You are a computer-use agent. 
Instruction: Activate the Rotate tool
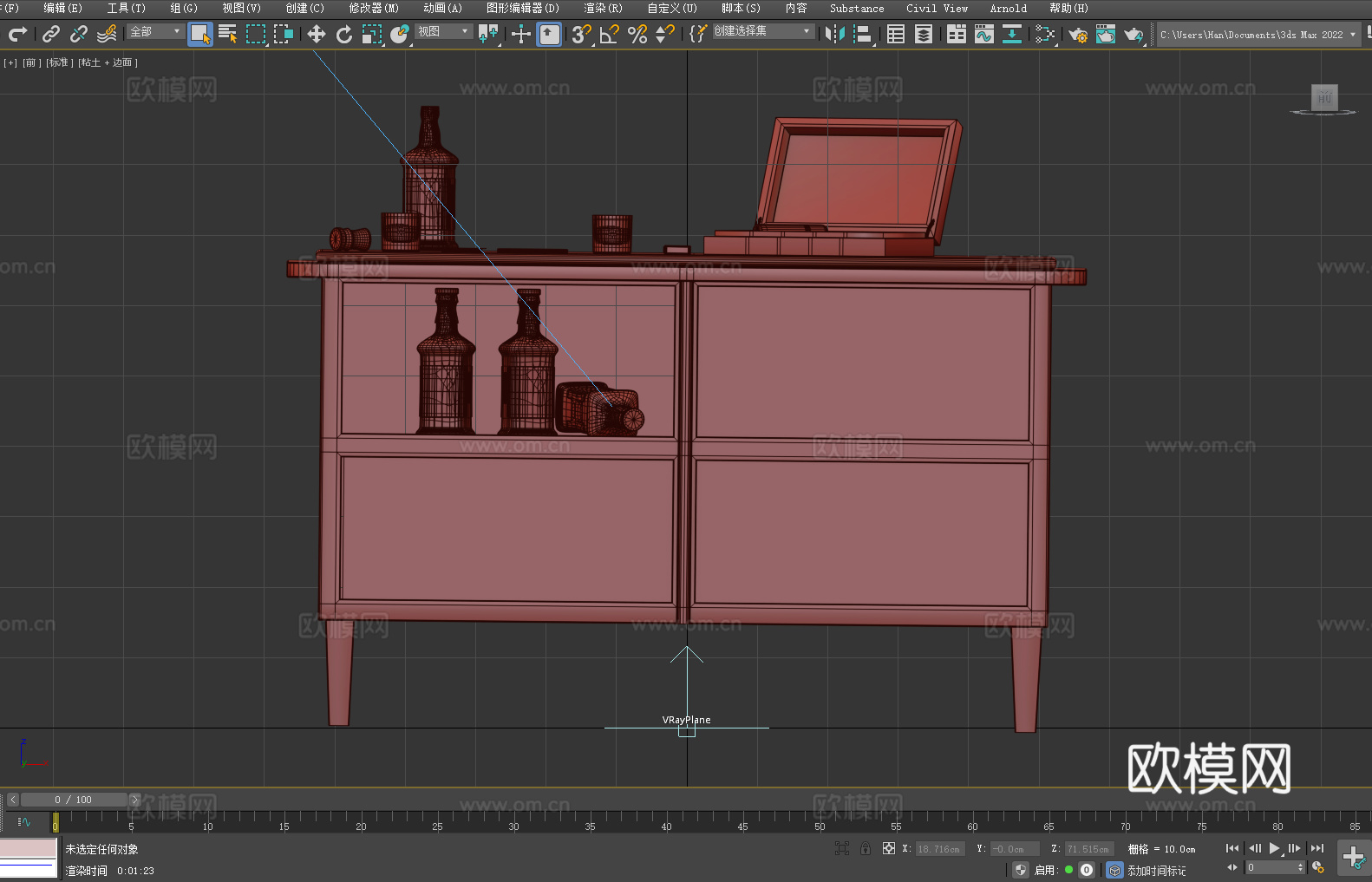344,34
